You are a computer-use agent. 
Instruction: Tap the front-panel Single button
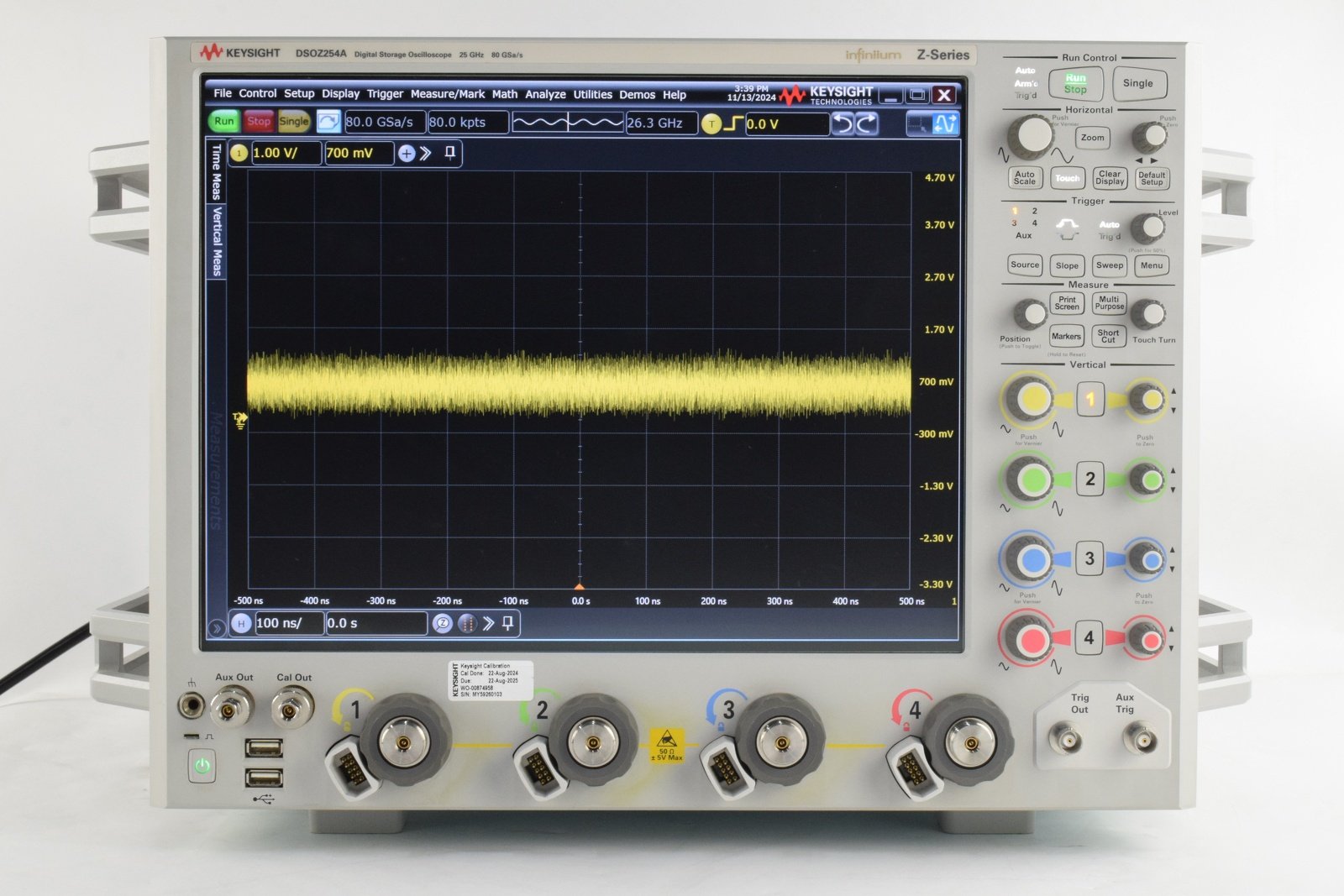1138,83
